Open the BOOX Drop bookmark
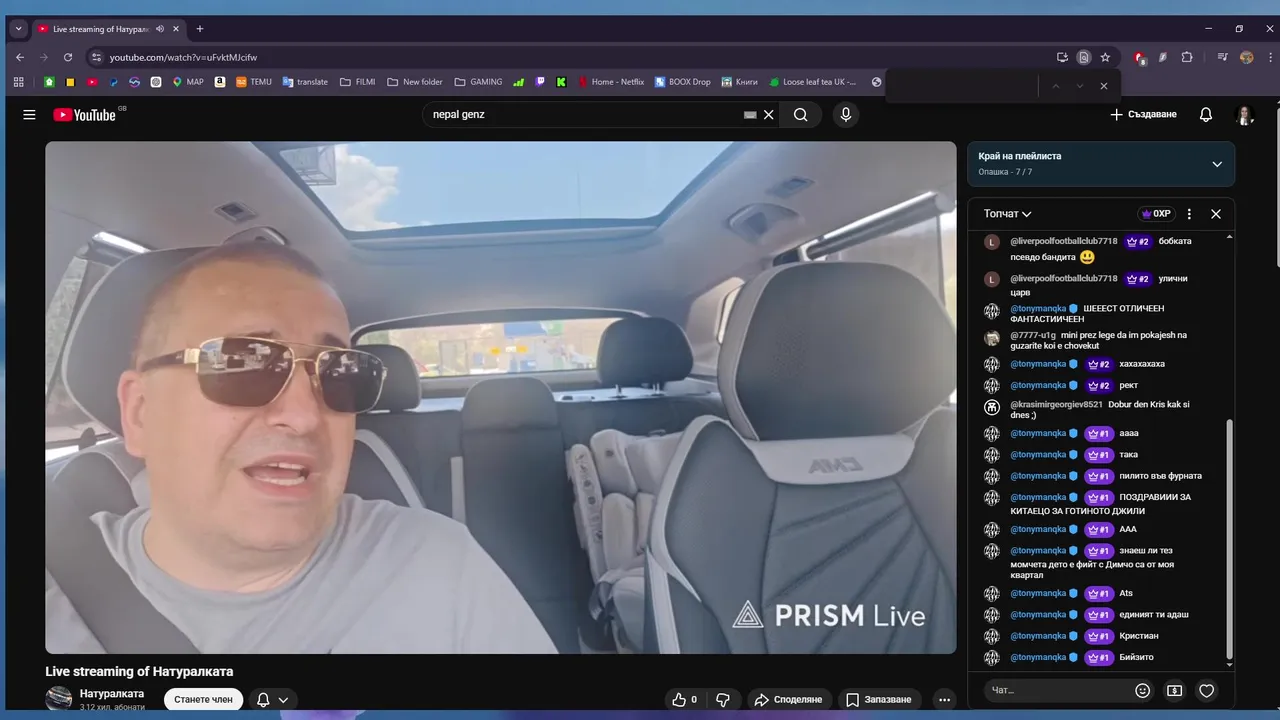1280x720 pixels. (x=683, y=82)
